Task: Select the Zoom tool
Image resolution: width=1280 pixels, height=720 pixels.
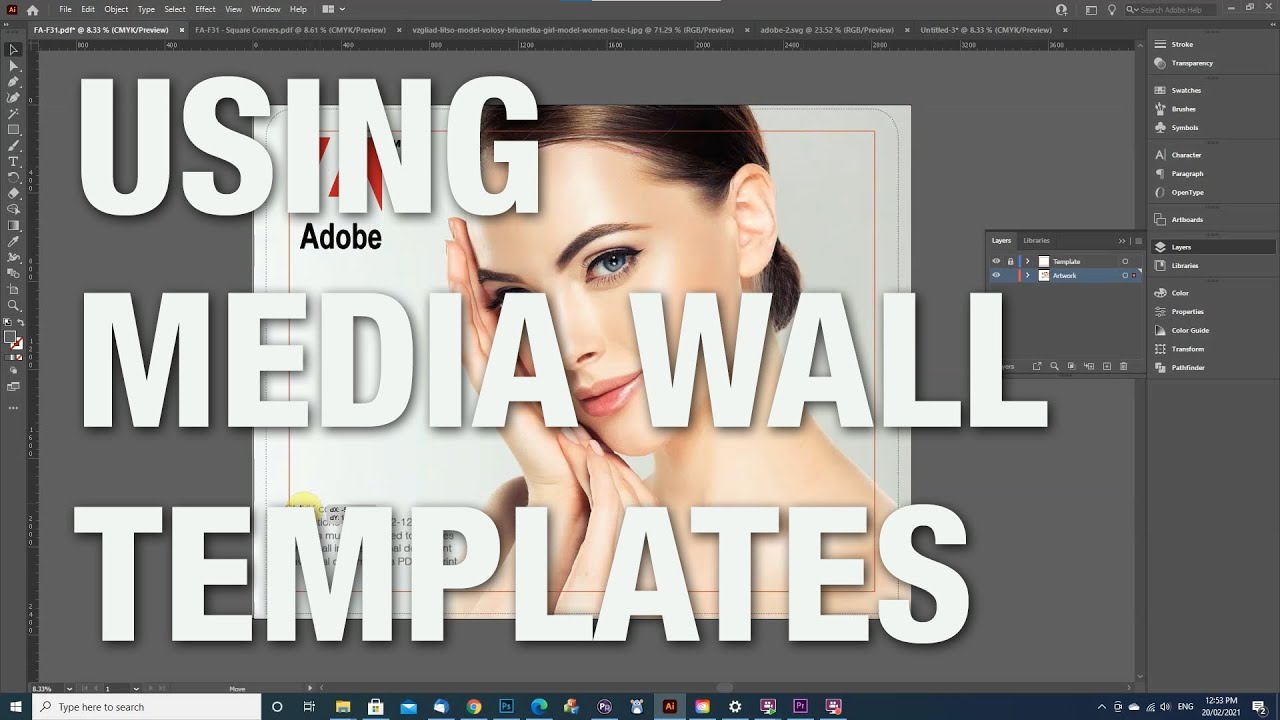Action: pyautogui.click(x=13, y=305)
